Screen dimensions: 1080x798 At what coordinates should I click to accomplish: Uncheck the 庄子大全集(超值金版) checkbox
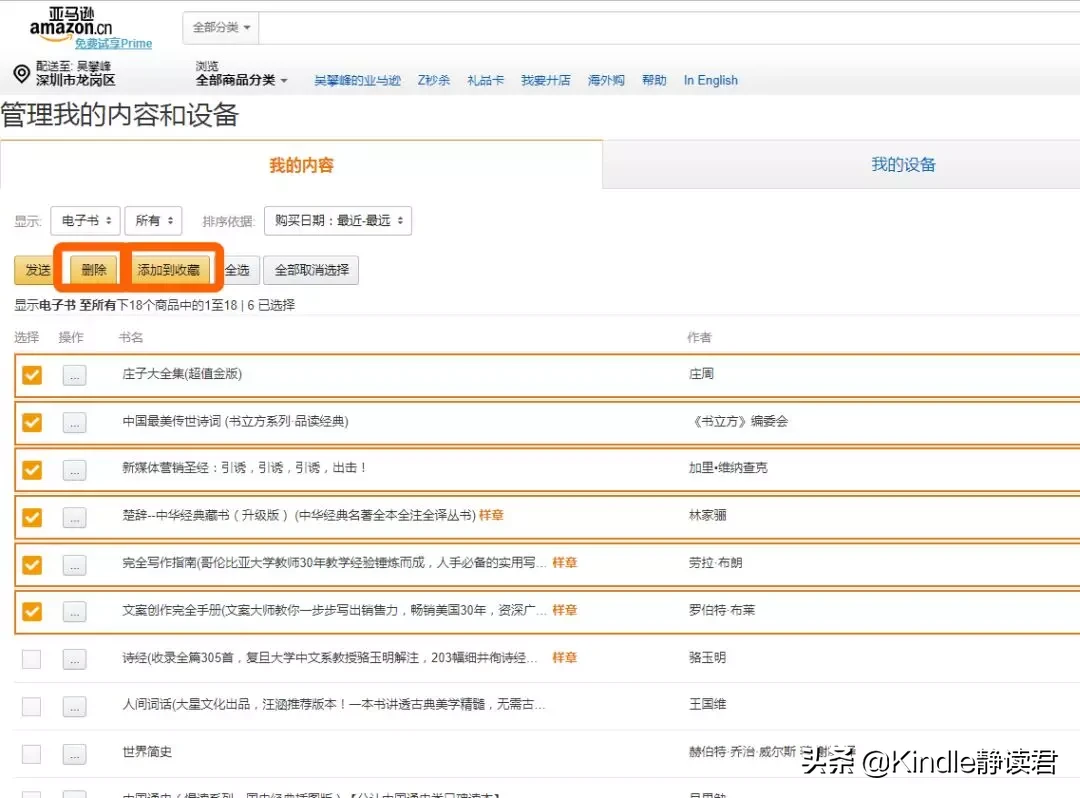[31, 375]
